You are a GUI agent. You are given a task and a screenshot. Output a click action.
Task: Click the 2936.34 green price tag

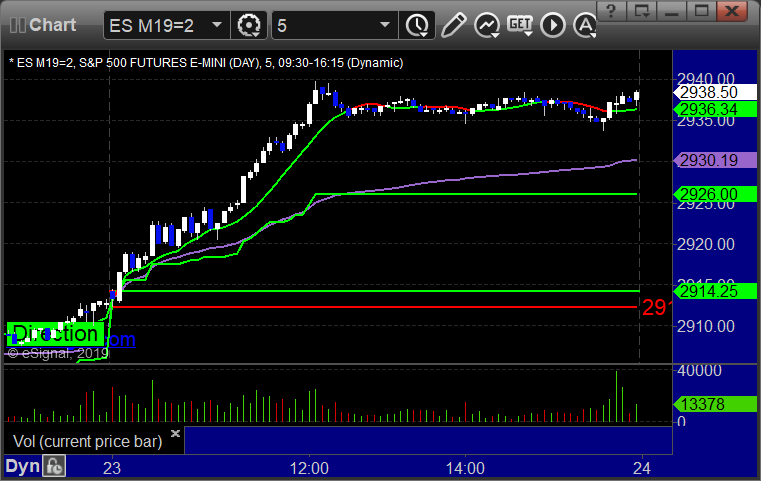coord(715,109)
